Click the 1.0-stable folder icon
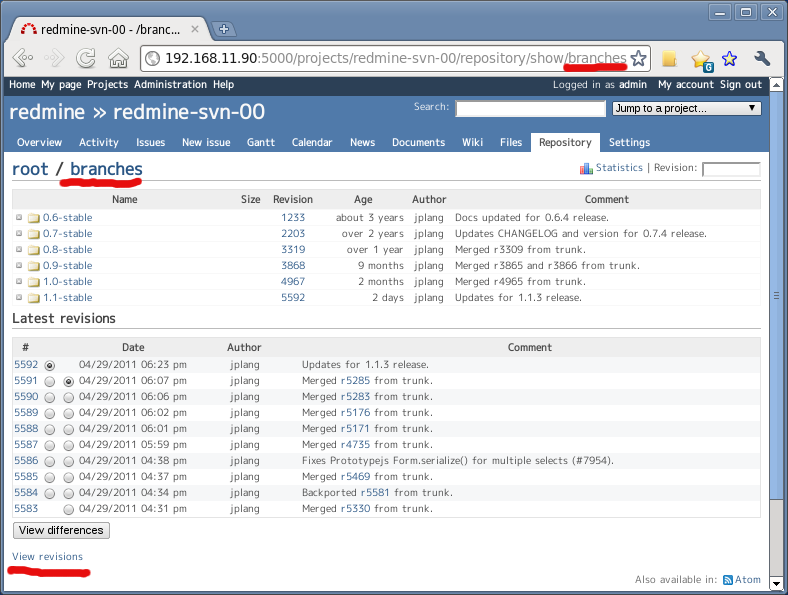 coord(34,282)
